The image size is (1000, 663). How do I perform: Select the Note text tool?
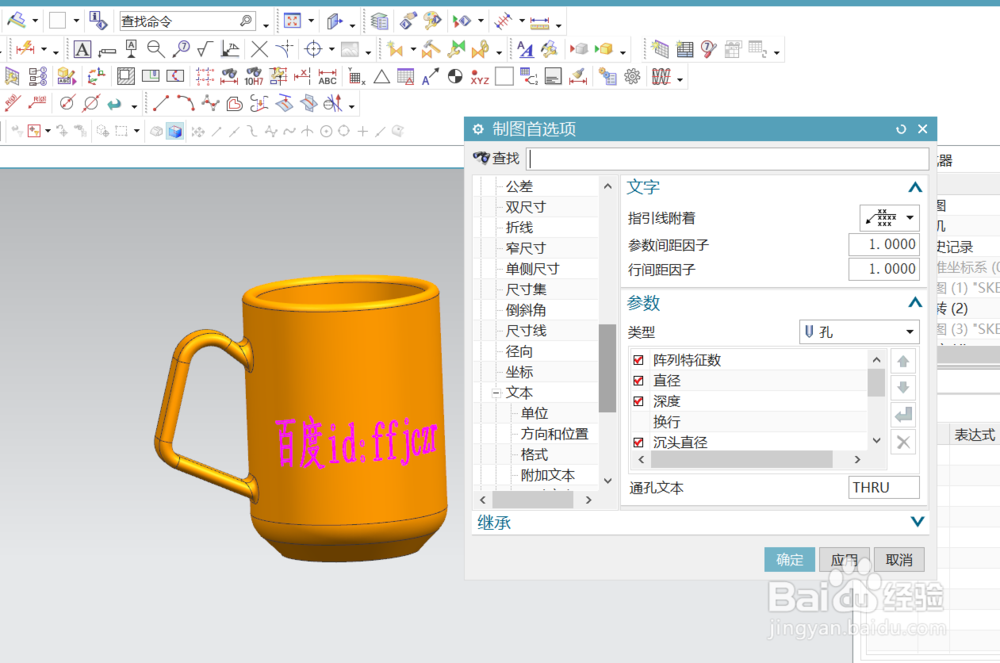coord(82,49)
